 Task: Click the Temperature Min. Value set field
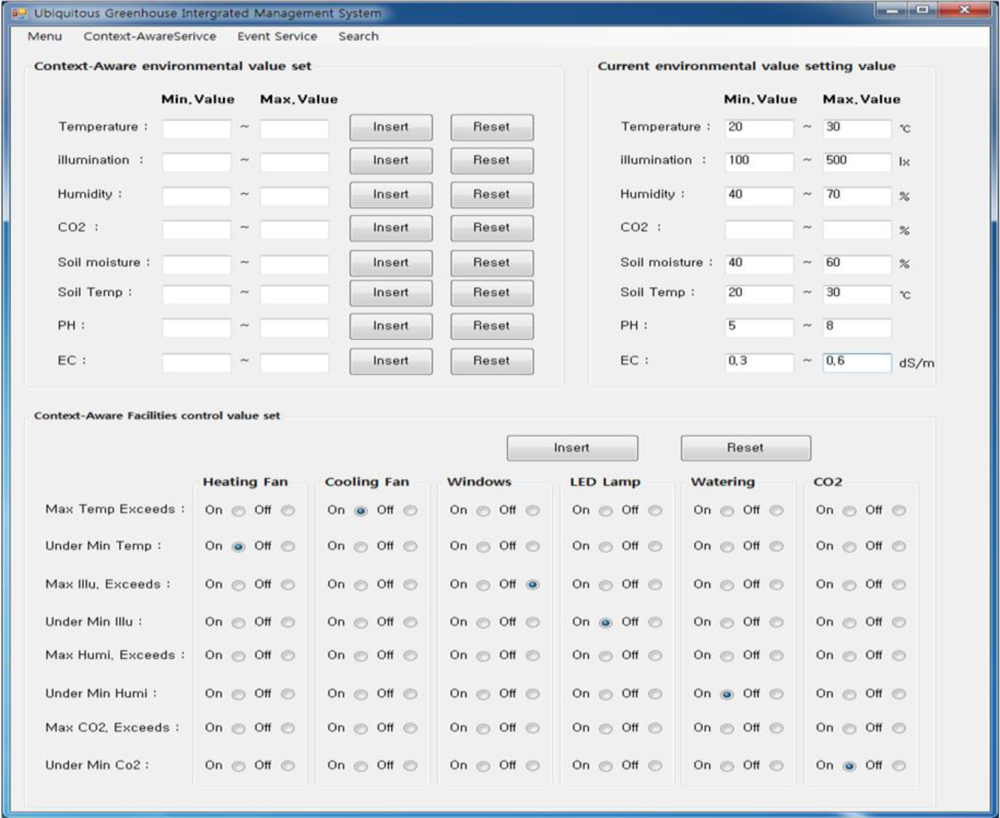[x=197, y=128]
